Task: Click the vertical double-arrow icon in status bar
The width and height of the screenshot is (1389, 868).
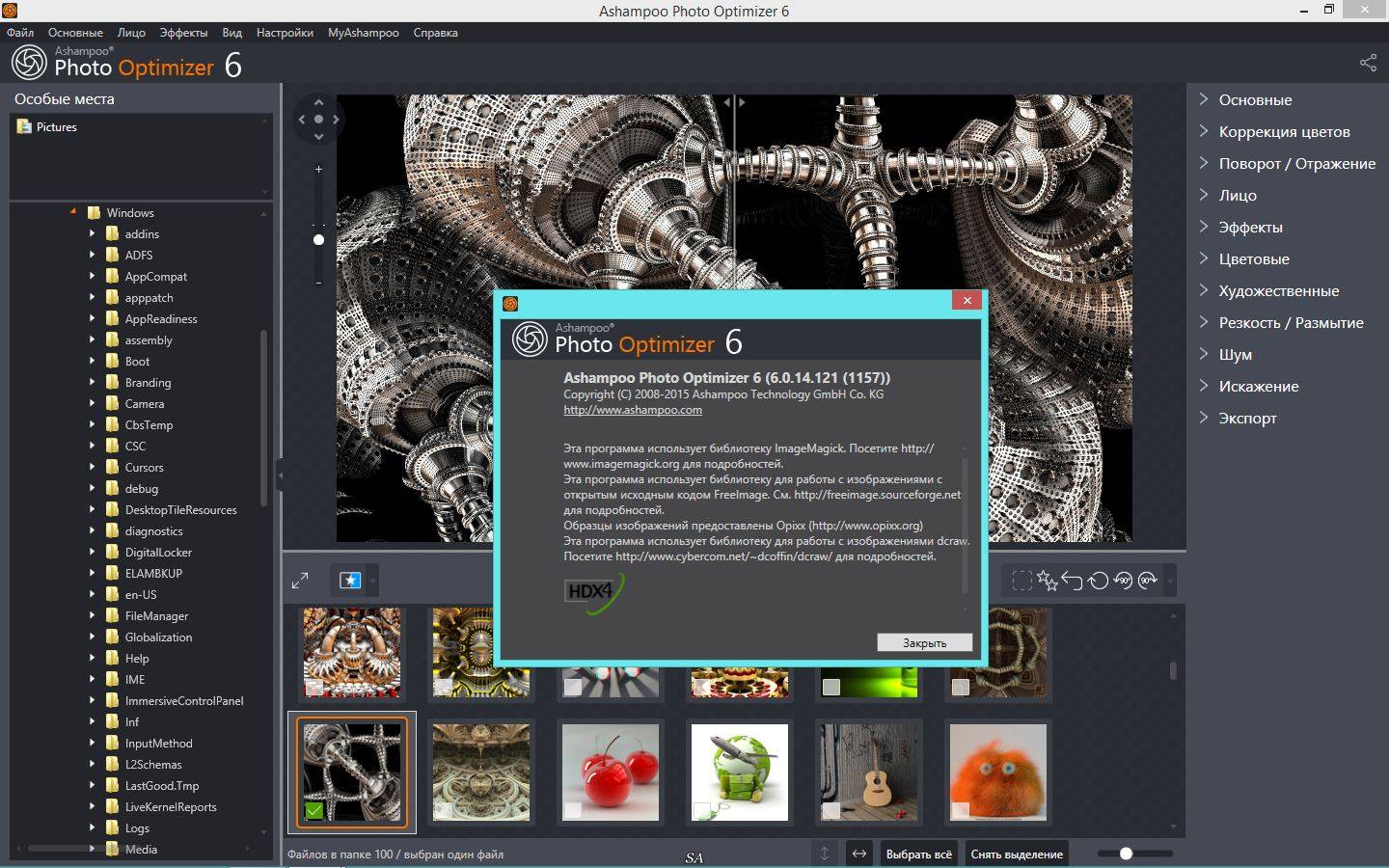Action: [x=825, y=854]
